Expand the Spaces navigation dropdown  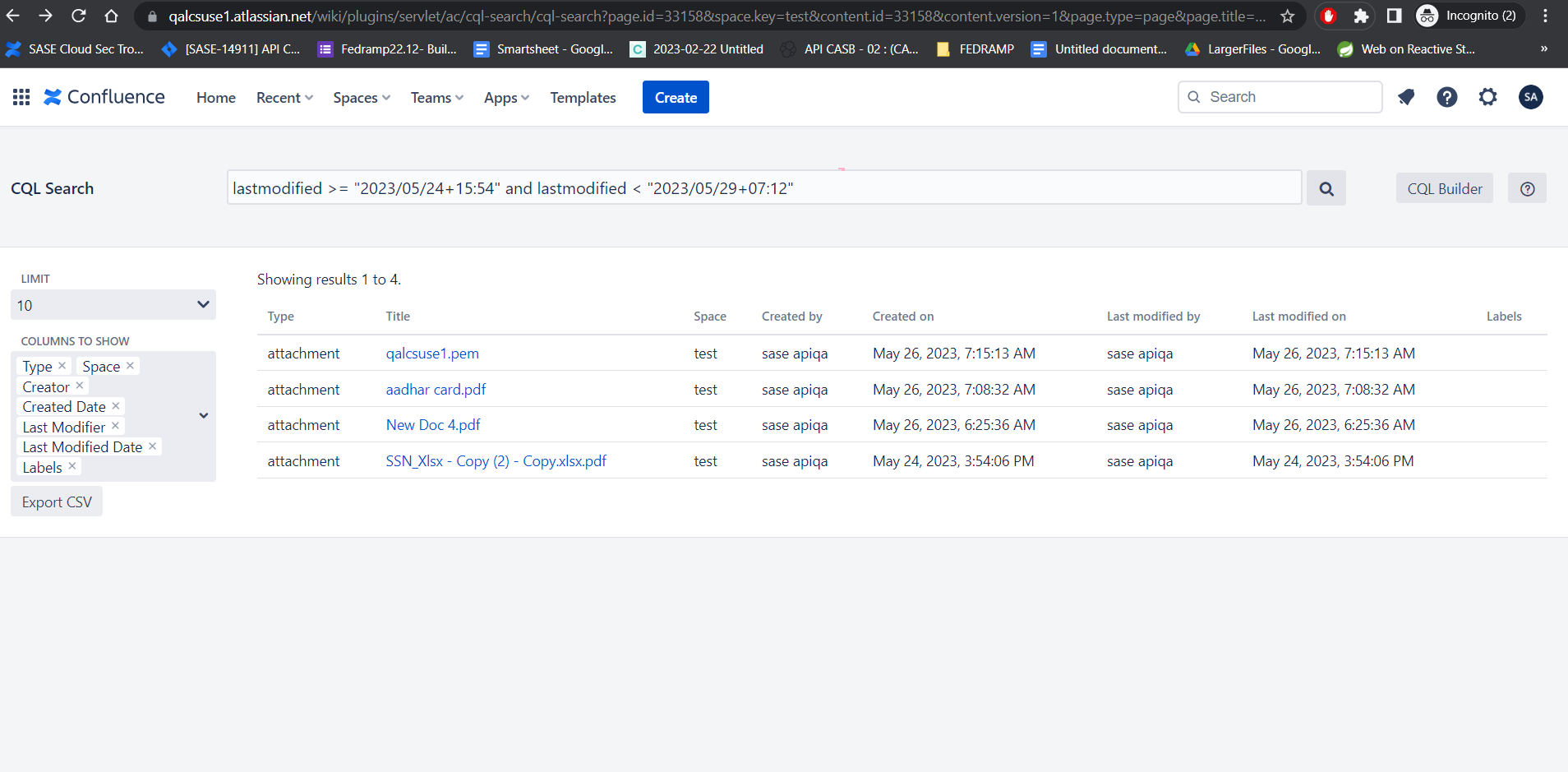pyautogui.click(x=361, y=97)
